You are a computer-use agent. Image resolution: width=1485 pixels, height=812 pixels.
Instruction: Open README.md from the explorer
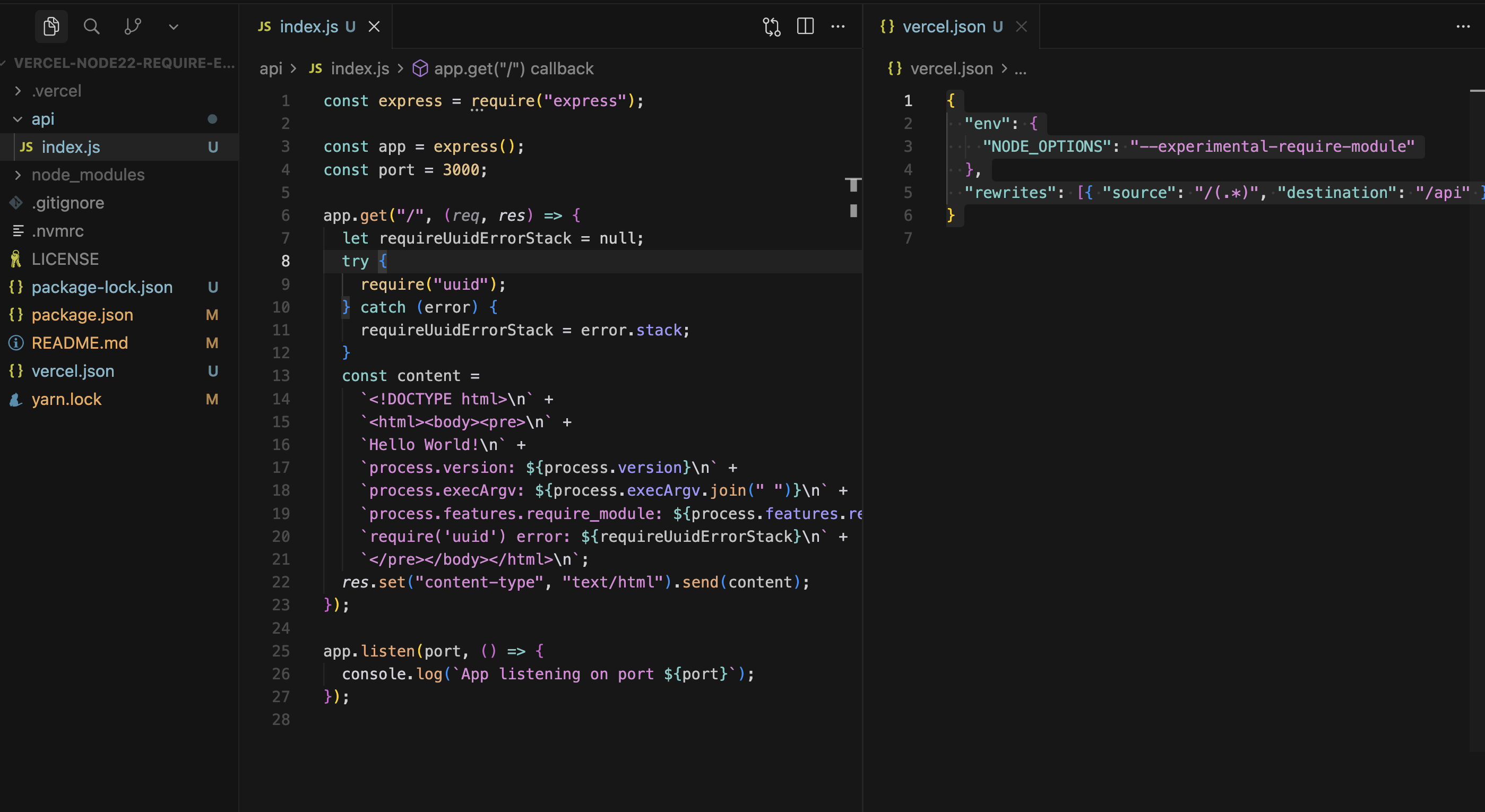pyautogui.click(x=80, y=343)
